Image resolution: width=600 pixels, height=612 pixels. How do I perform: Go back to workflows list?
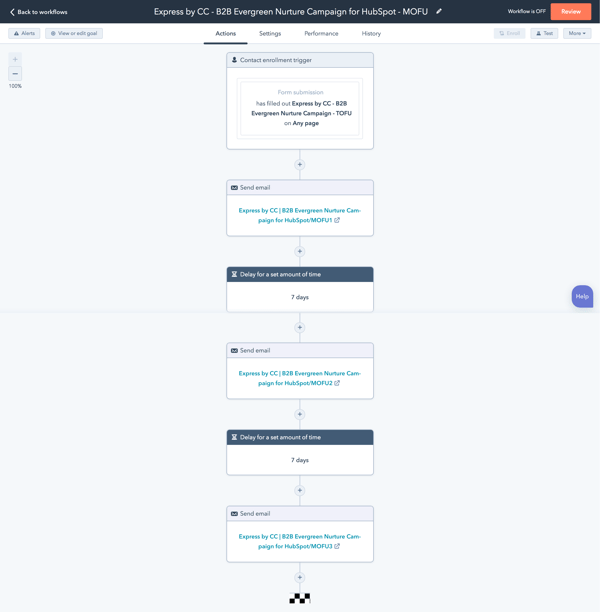(38, 12)
